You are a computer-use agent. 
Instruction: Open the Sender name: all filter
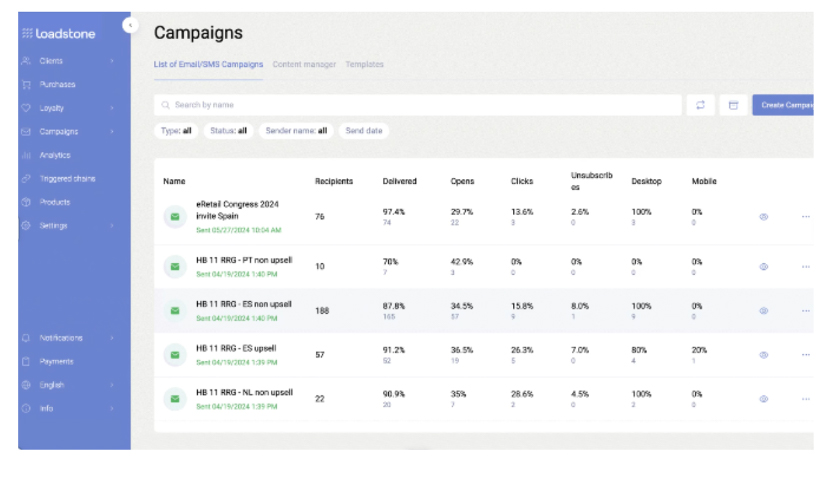click(x=296, y=131)
